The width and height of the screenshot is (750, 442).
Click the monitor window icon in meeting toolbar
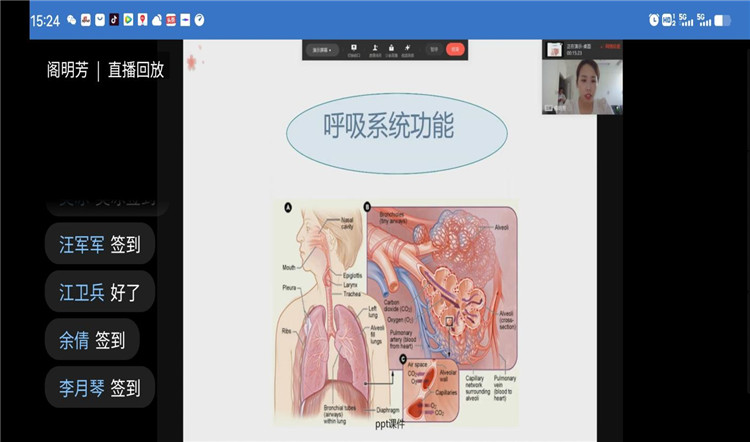(x=354, y=49)
